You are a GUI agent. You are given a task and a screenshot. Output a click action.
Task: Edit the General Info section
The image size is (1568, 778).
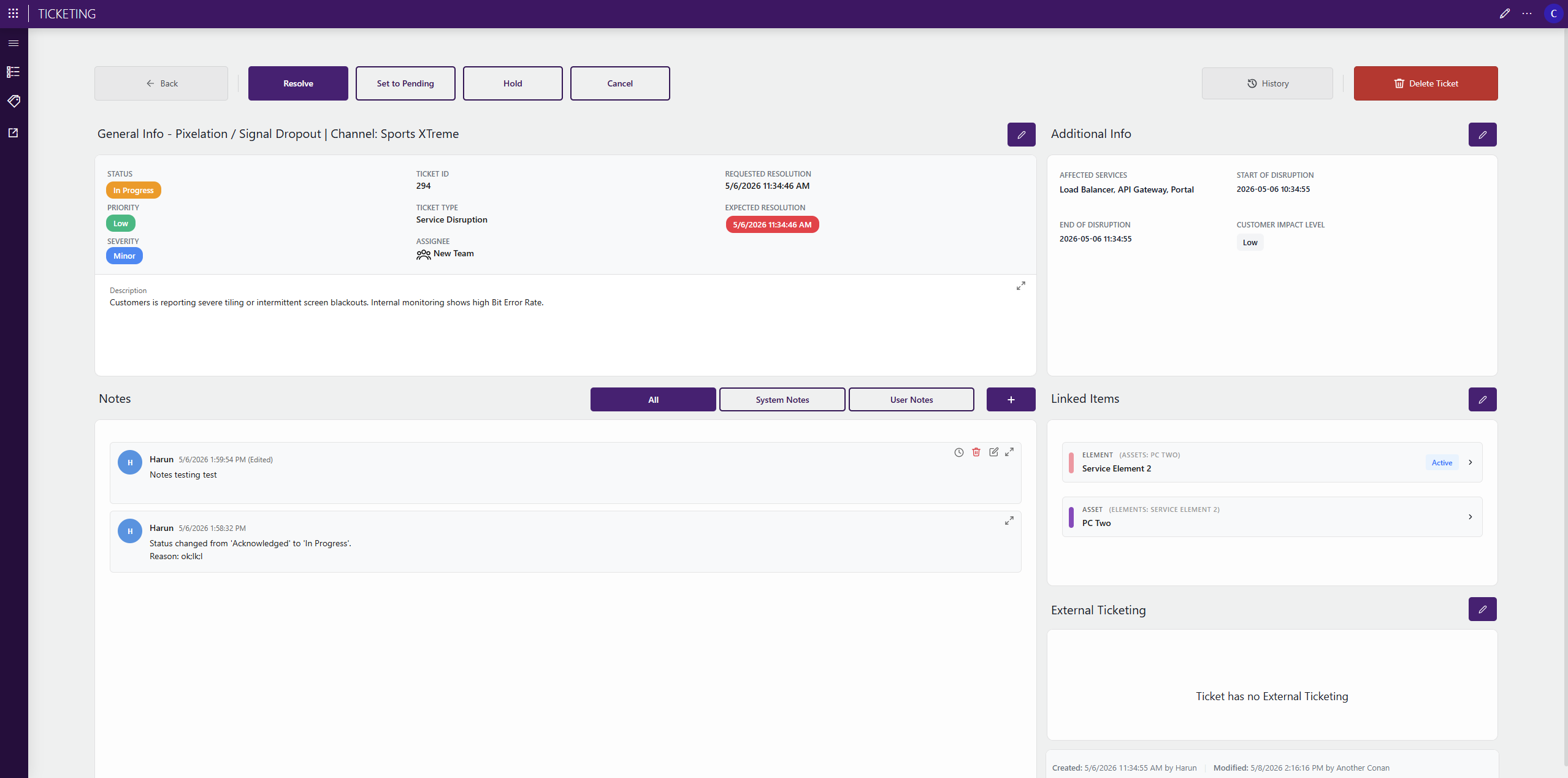(x=1021, y=135)
